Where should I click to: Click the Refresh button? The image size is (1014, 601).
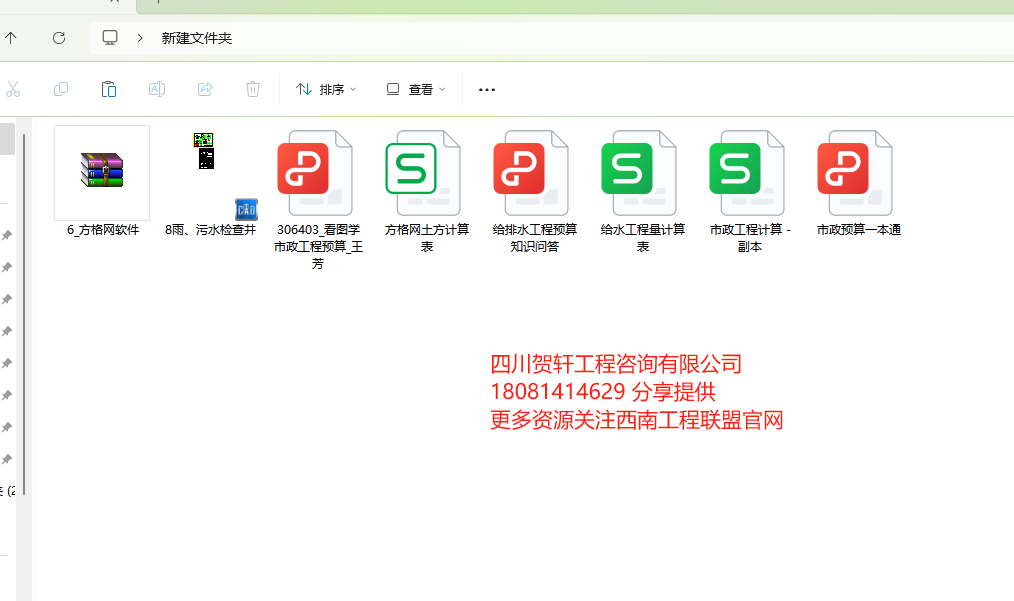tap(59, 38)
